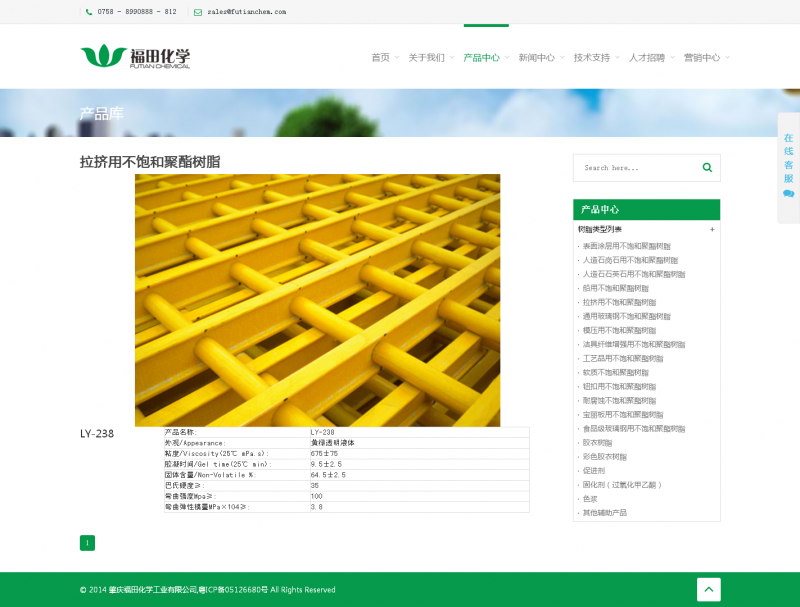Click the search magnifier icon
The width and height of the screenshot is (800, 607).
click(x=707, y=168)
